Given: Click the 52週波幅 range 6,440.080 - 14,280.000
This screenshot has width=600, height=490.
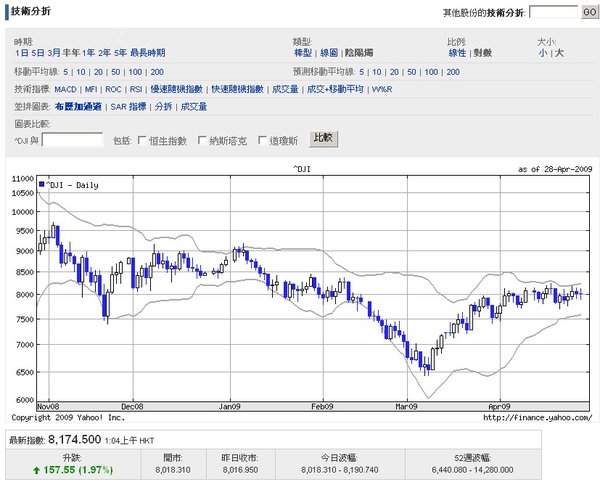Looking at the screenshot, I should [x=473, y=470].
